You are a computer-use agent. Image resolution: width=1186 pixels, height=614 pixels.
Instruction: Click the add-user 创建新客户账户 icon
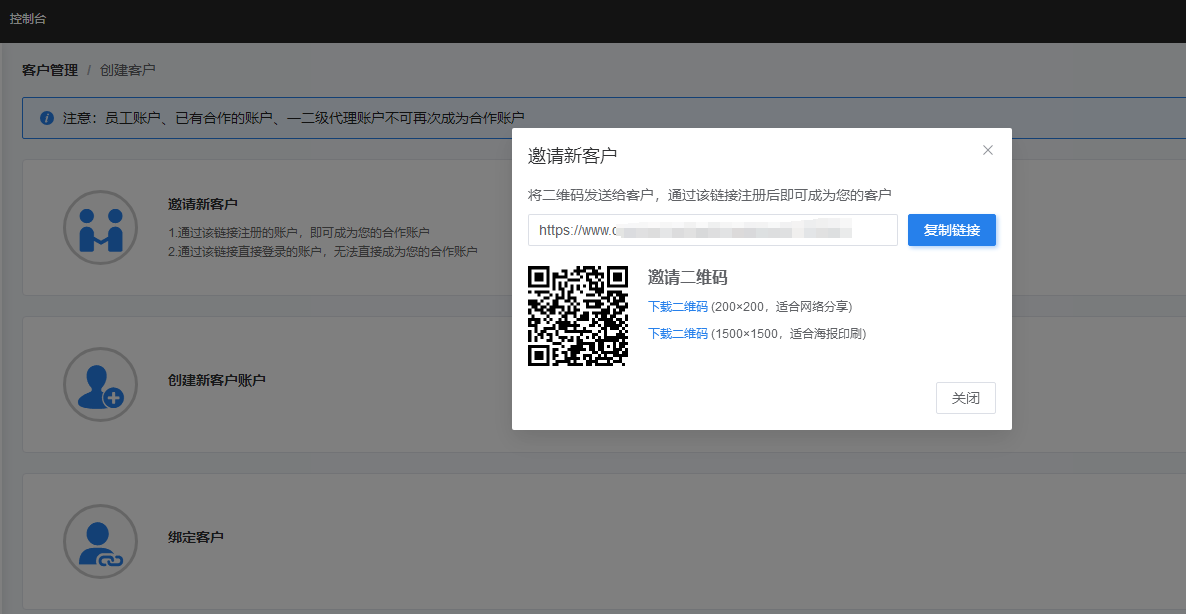click(x=101, y=384)
